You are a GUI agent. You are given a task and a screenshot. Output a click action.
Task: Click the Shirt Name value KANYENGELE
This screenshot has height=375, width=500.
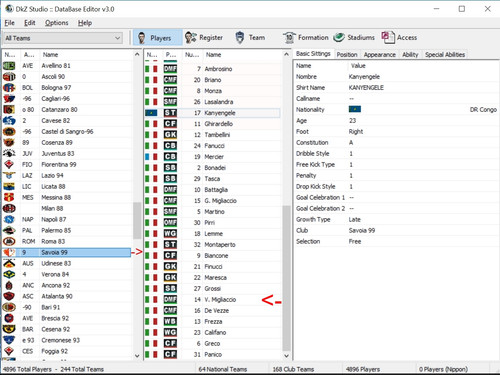click(366, 88)
